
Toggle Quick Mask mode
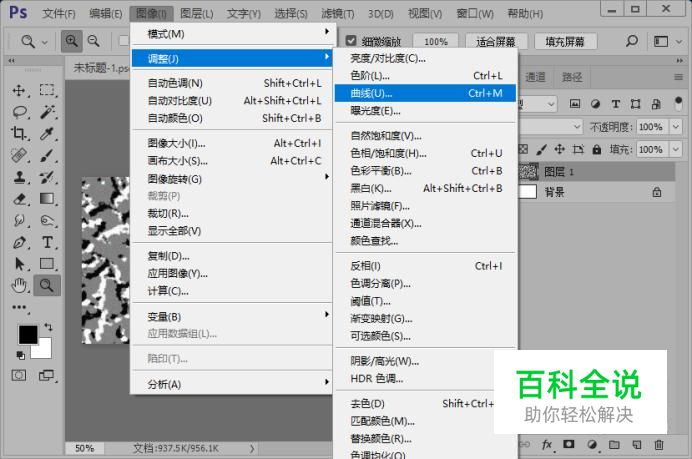click(x=19, y=376)
